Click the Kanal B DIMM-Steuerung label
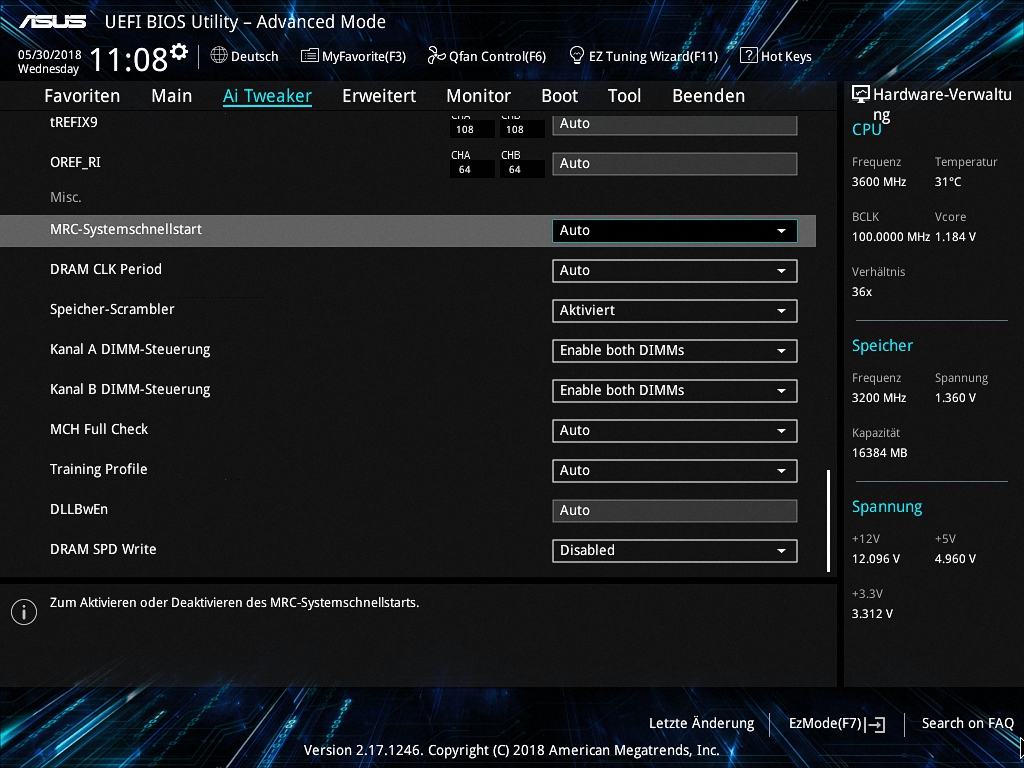Screen dimensions: 1024x768 coord(130,389)
